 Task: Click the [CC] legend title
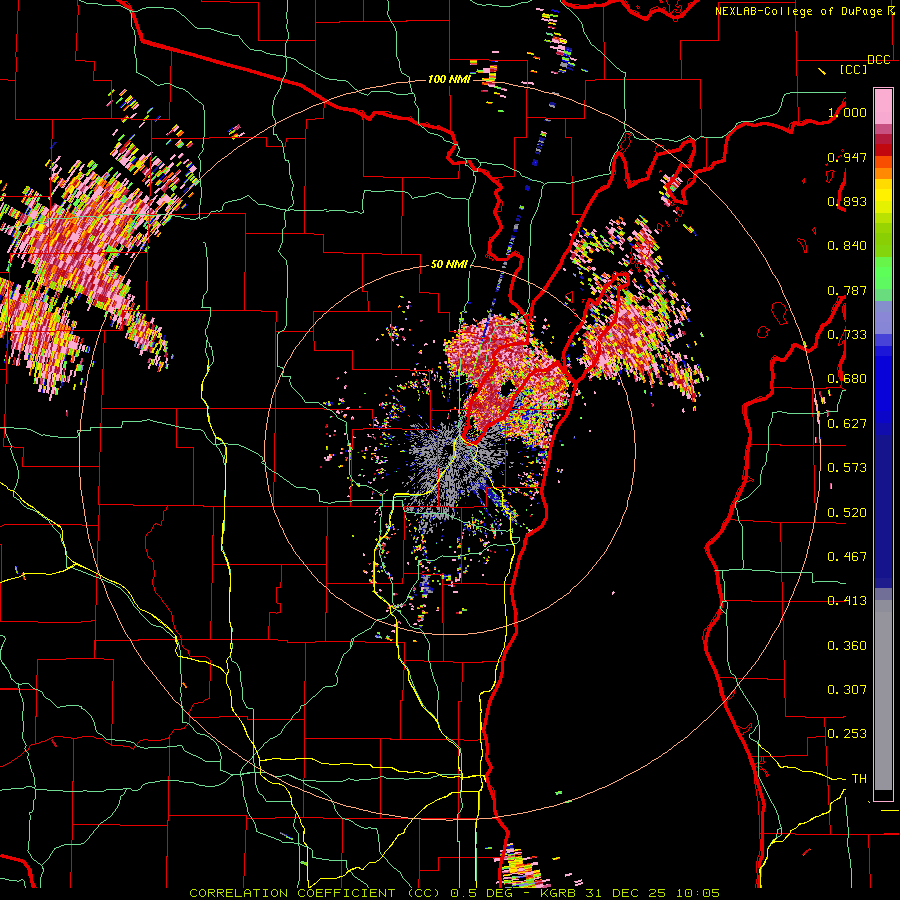tap(854, 69)
